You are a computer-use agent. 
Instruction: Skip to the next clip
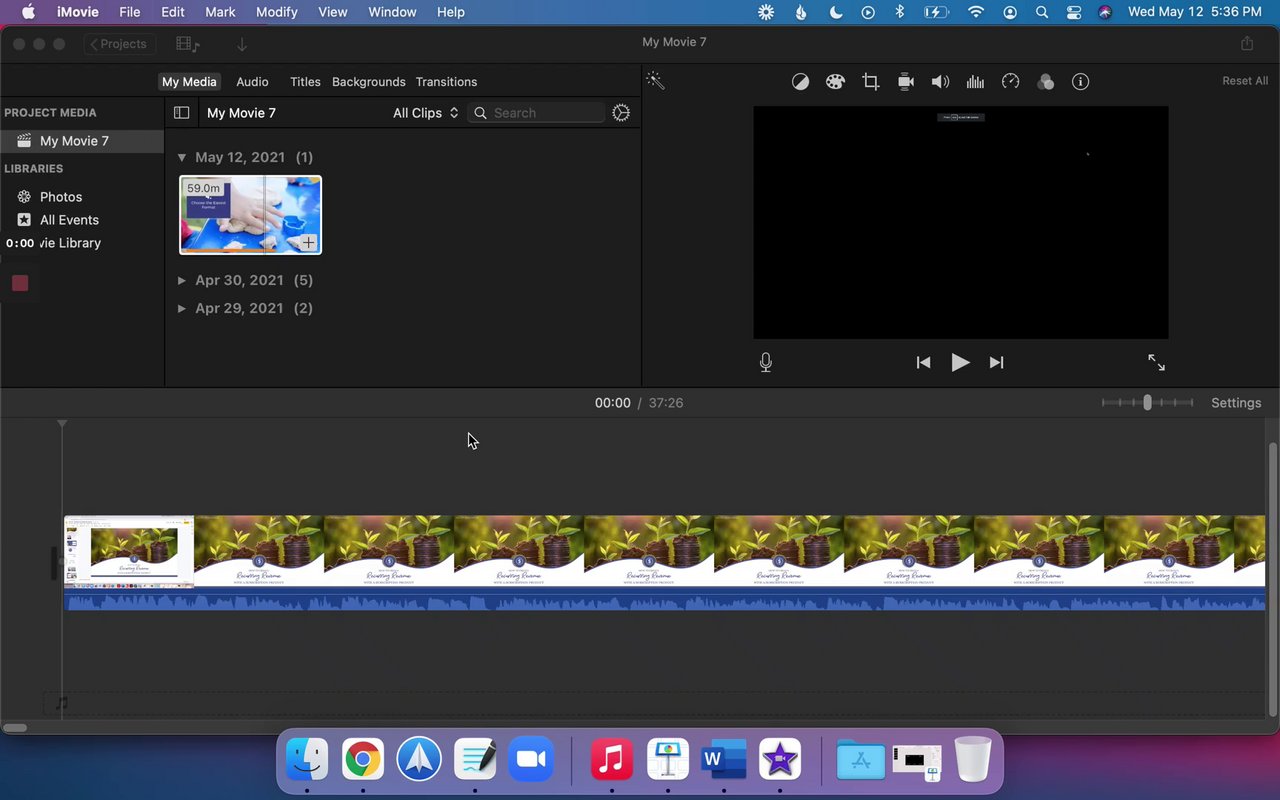996,363
